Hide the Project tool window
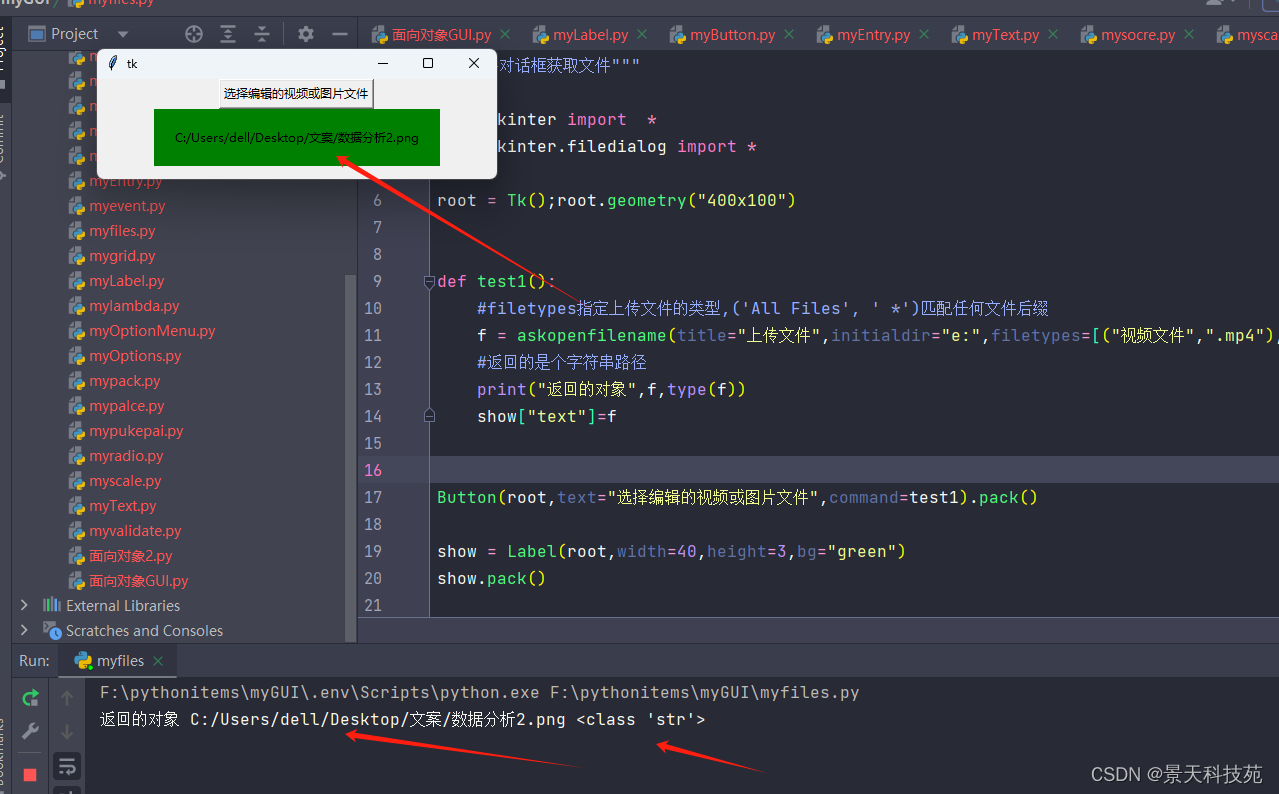 tap(340, 34)
